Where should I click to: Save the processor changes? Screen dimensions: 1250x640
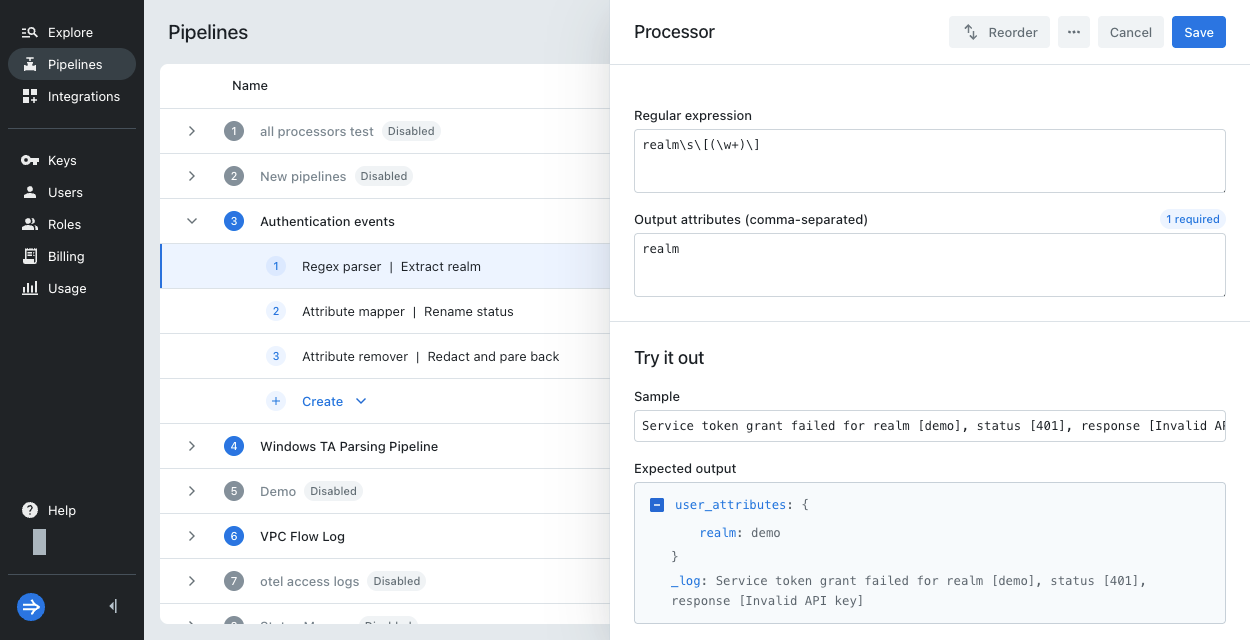point(1198,32)
